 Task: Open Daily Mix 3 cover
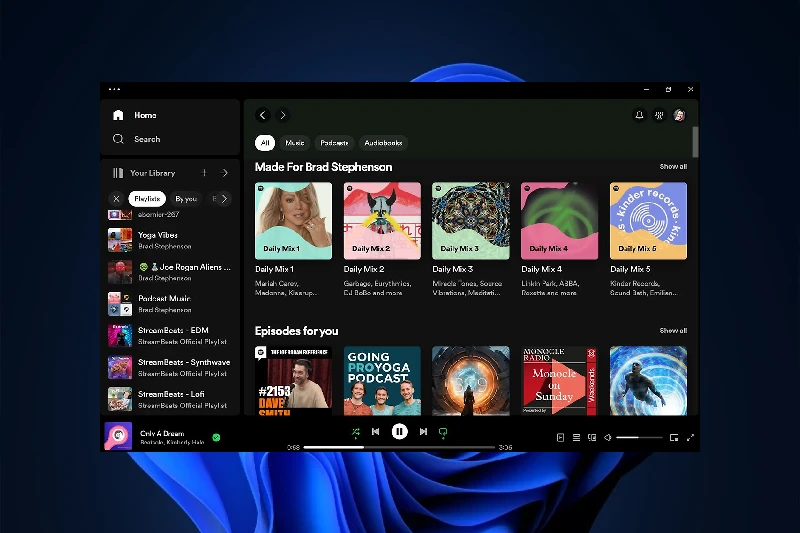(471, 221)
